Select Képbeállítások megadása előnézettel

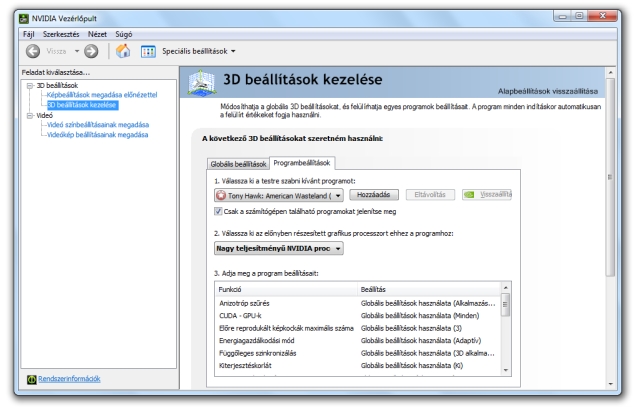102,95
